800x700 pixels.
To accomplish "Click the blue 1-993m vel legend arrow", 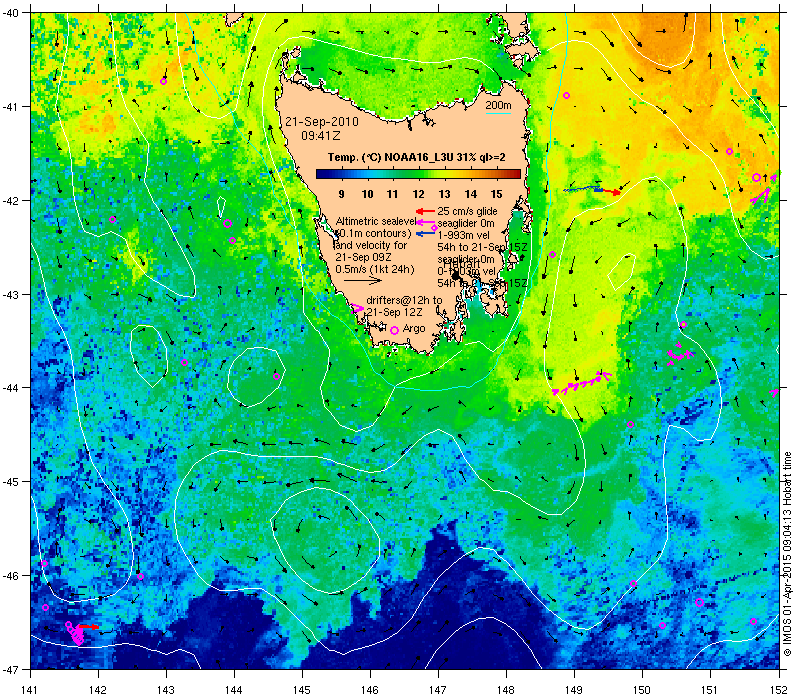I will pyautogui.click(x=425, y=234).
